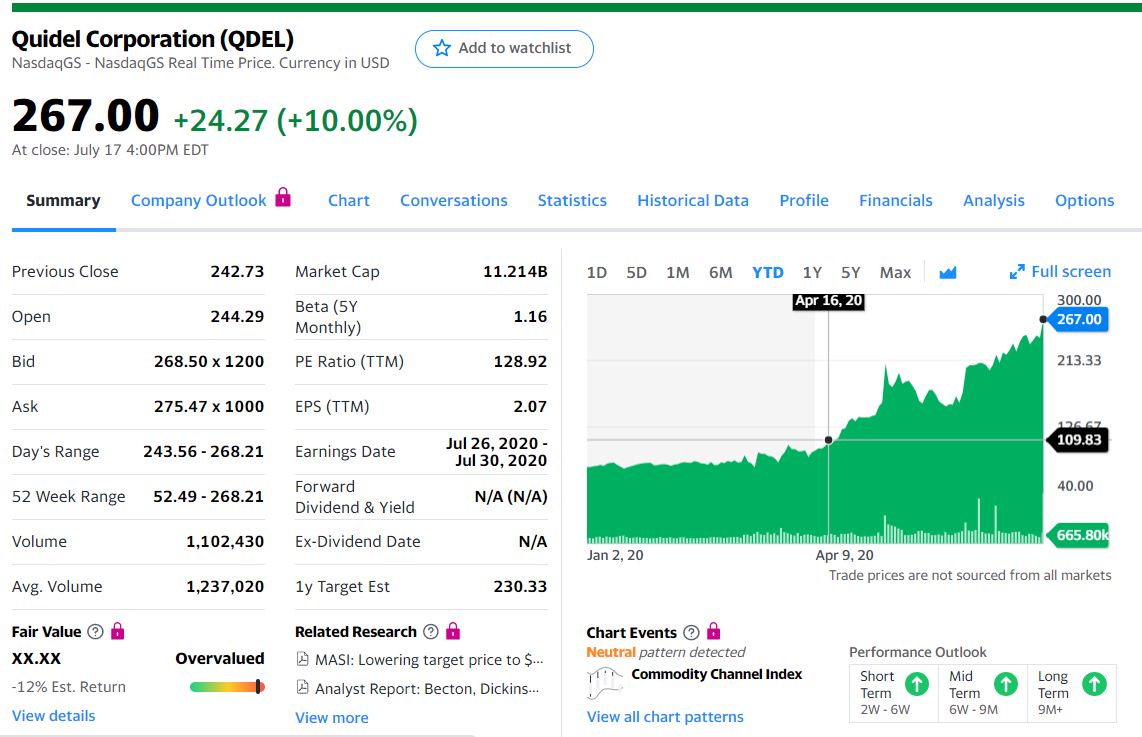Click the 267.00 price label on chart
1142x737 pixels.
(x=1078, y=319)
